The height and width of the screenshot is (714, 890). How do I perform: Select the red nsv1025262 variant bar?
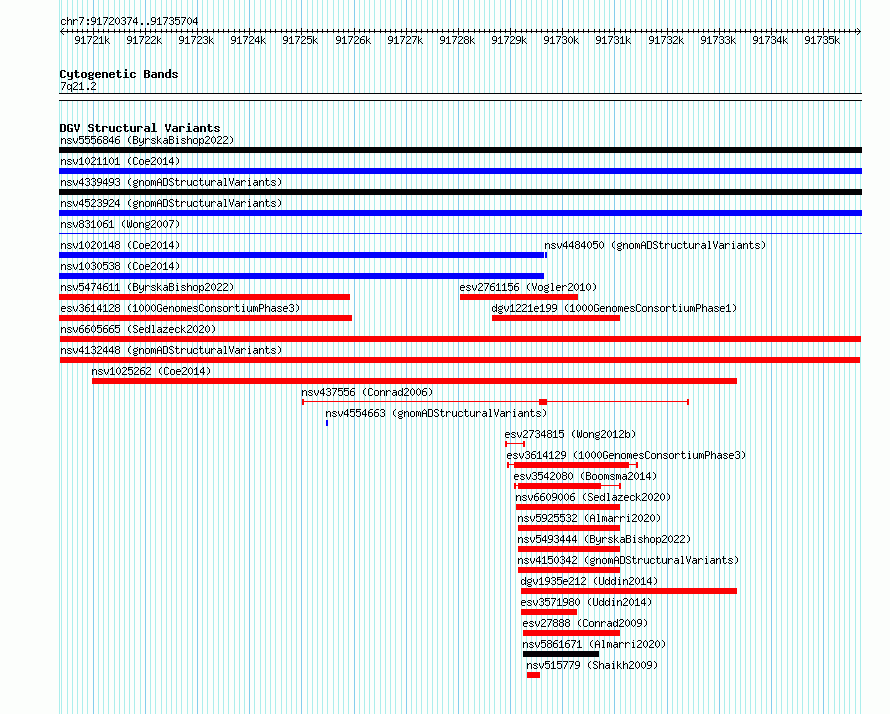click(414, 381)
